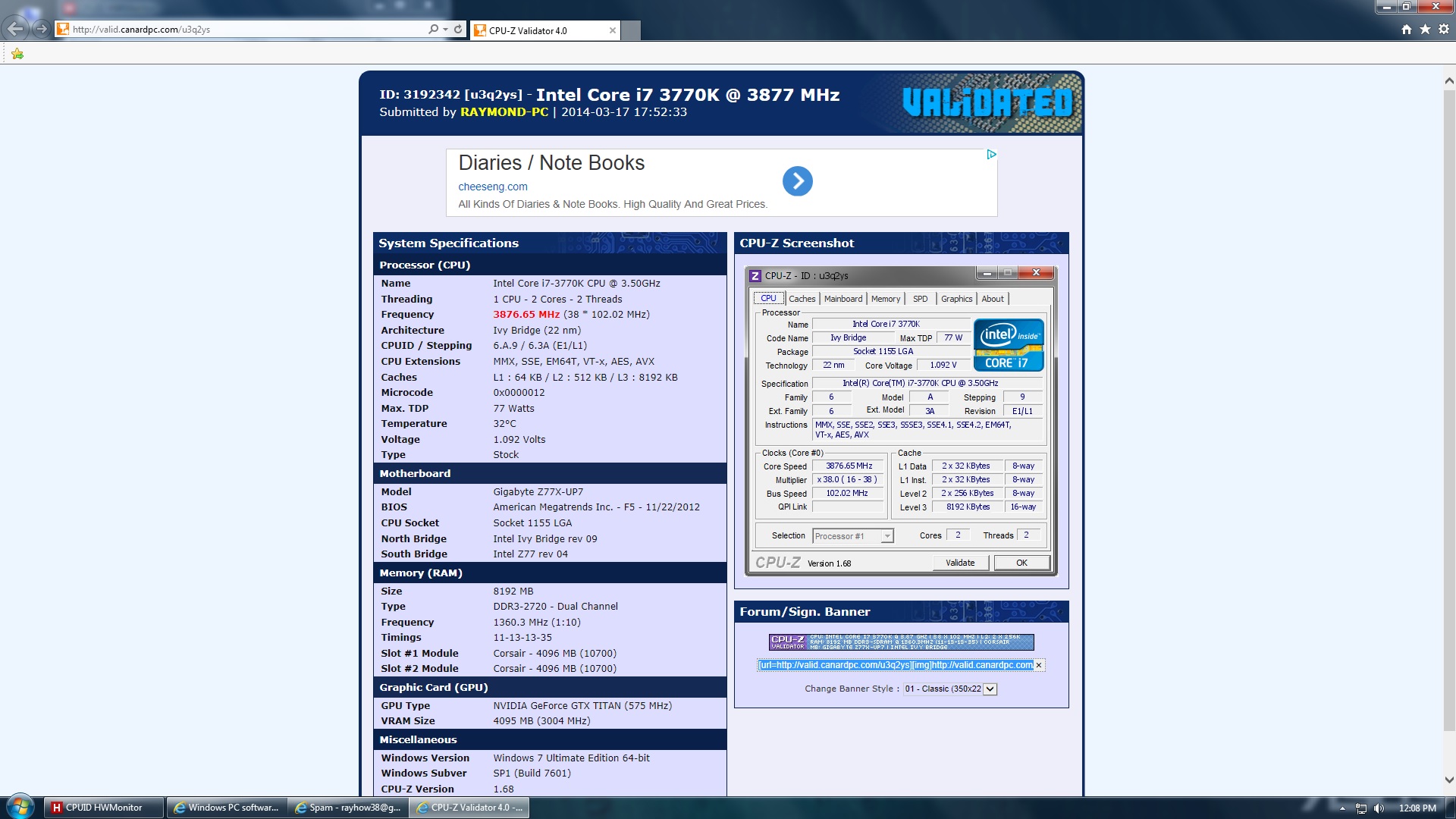Click the blue arrow button in the ad
Image resolution: width=1456 pixels, height=819 pixels.
click(x=797, y=181)
